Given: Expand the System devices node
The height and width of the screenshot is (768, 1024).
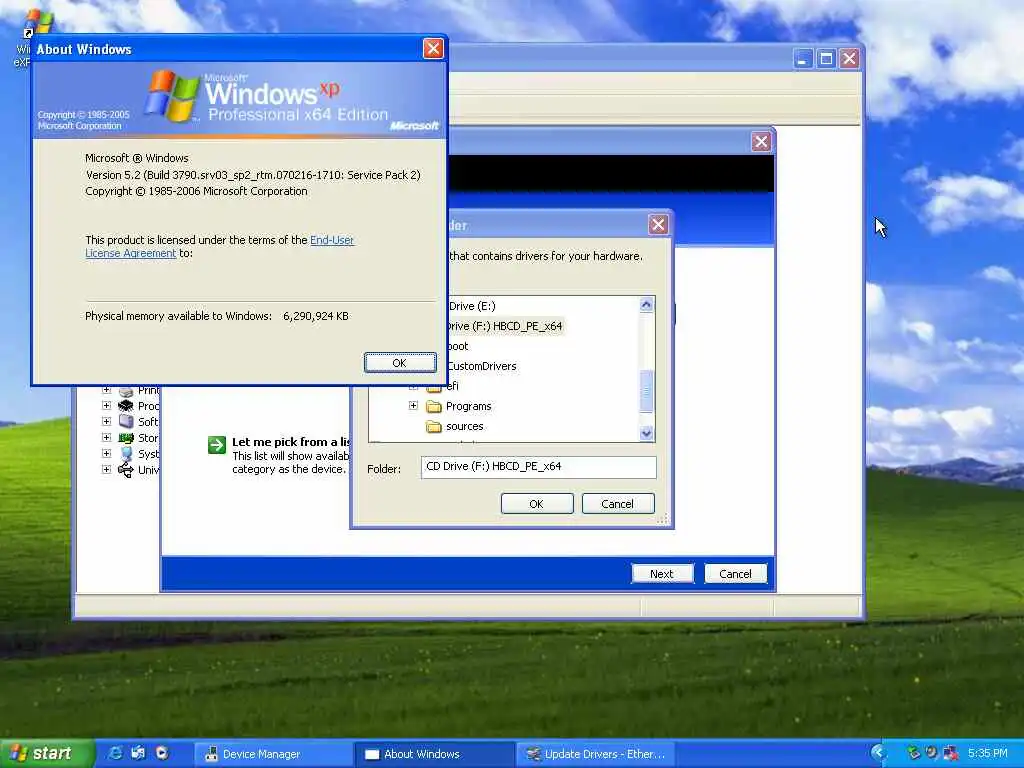Looking at the screenshot, I should [106, 453].
